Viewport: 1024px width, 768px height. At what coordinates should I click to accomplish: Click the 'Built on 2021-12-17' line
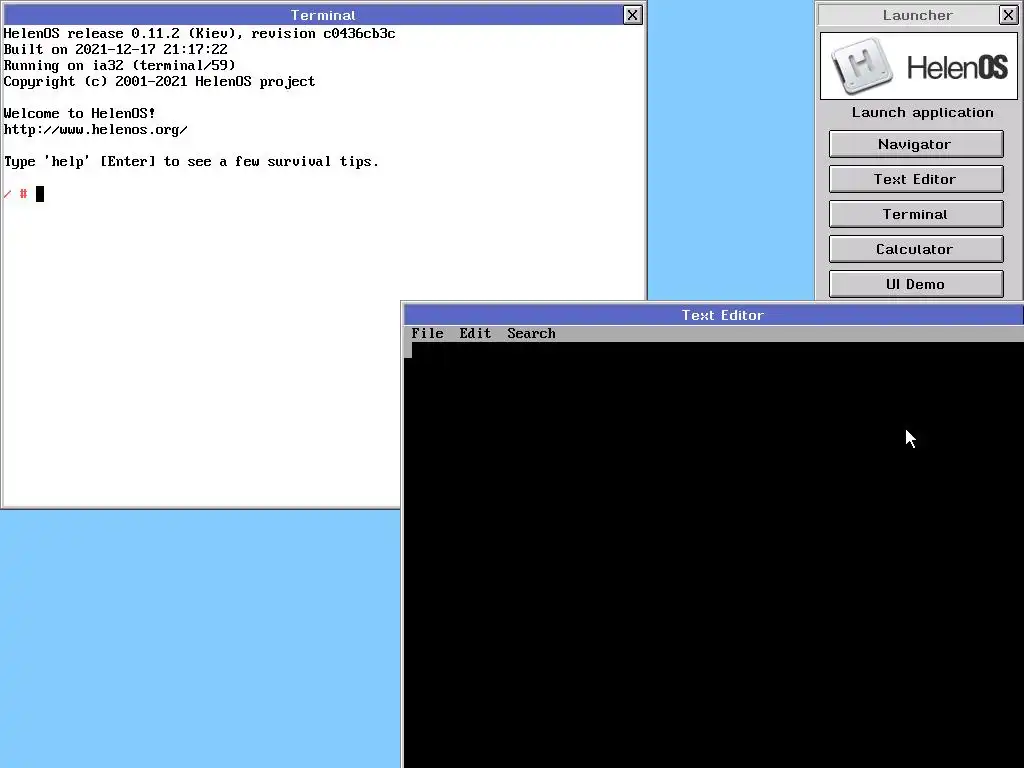click(116, 50)
